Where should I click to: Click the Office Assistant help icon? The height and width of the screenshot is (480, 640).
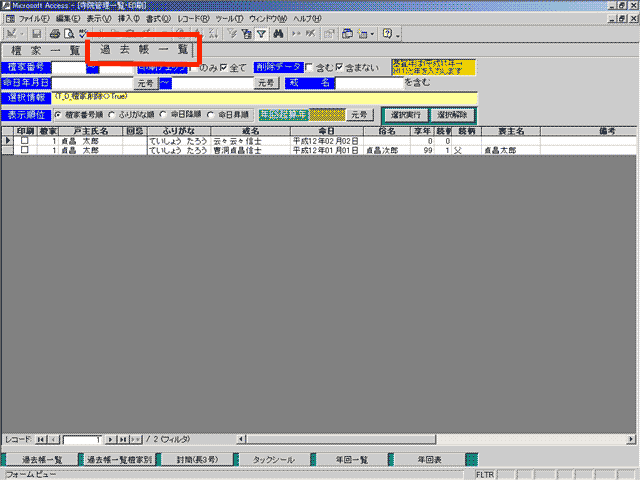tap(386, 34)
